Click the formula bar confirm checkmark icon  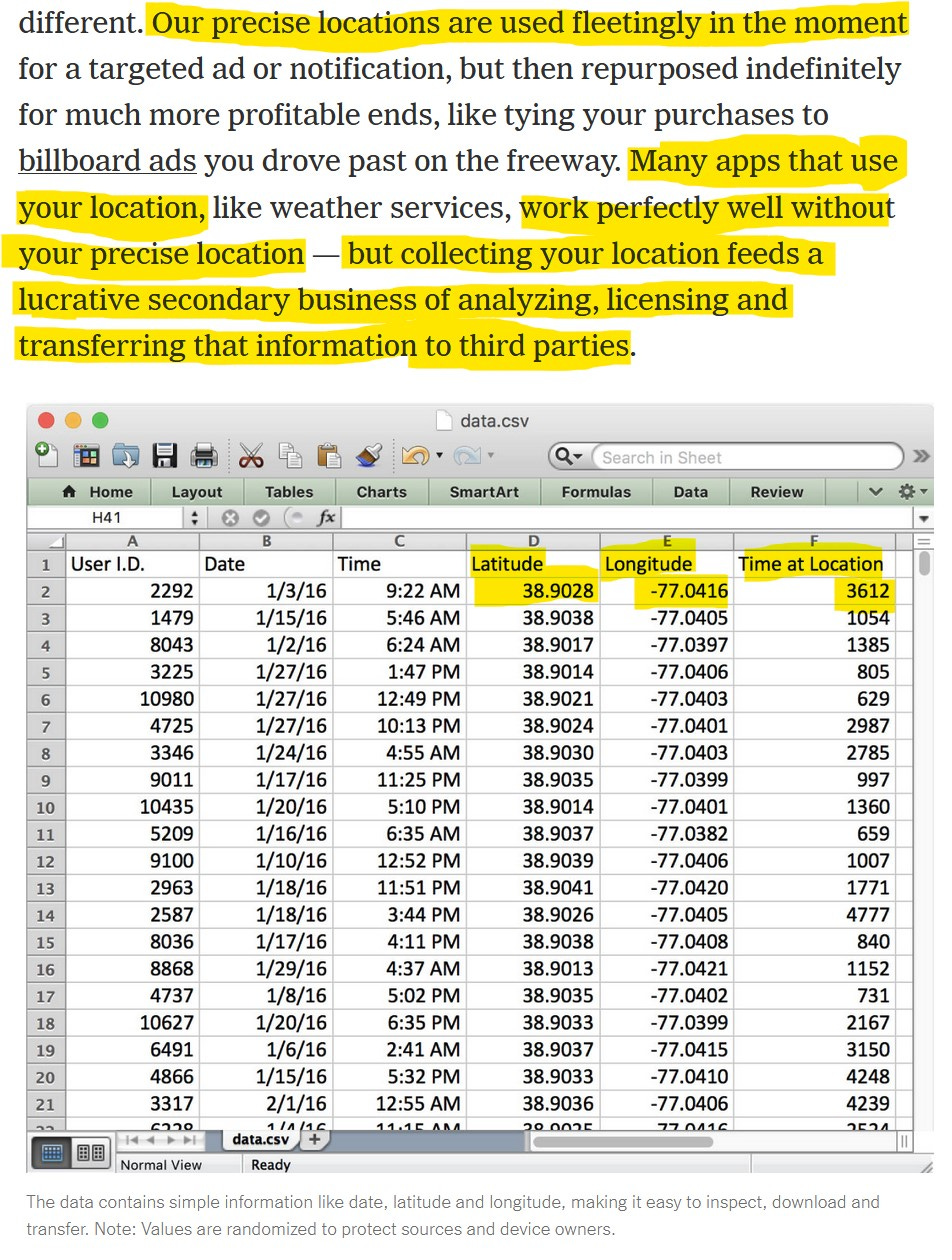click(x=262, y=518)
